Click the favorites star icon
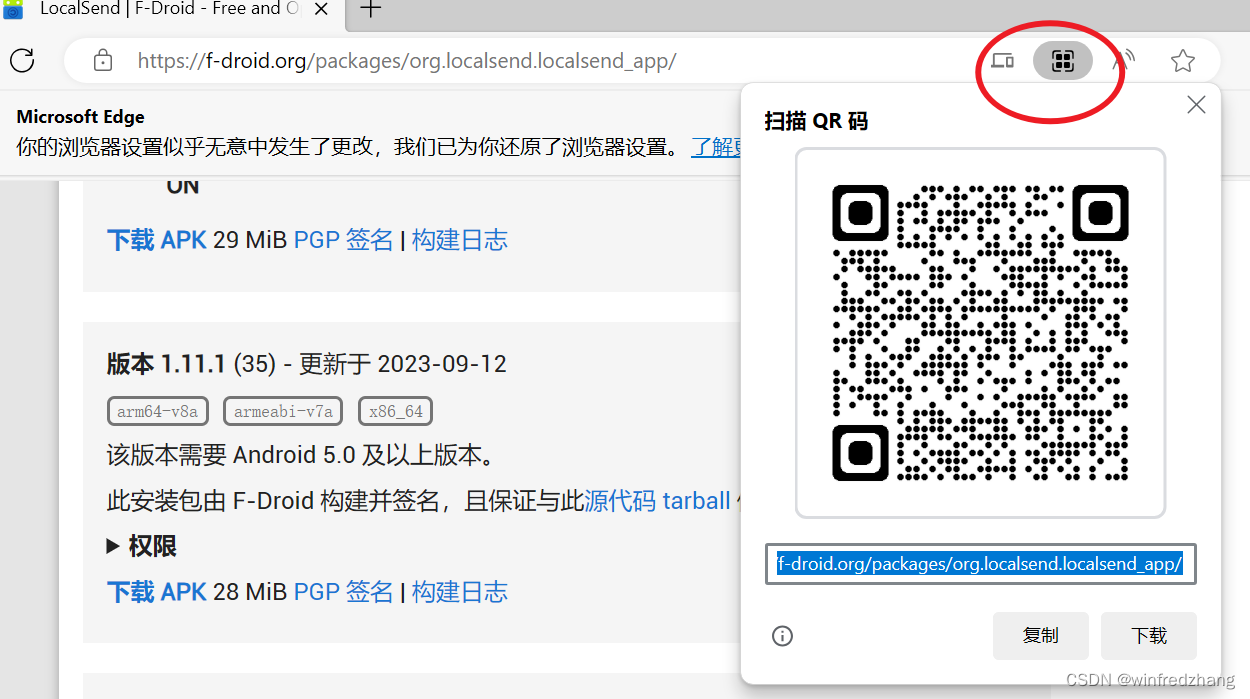 pyautogui.click(x=1183, y=61)
